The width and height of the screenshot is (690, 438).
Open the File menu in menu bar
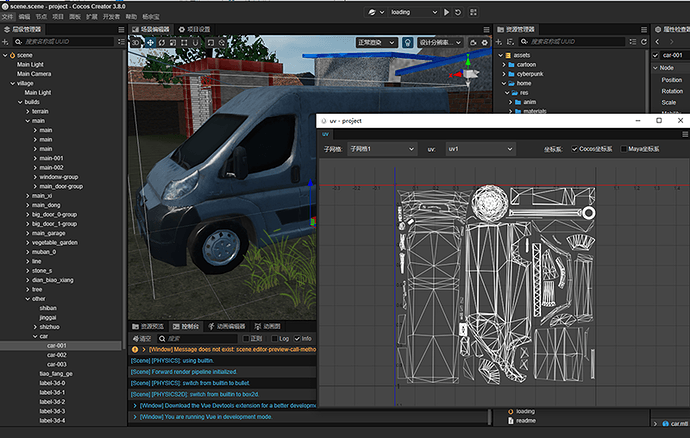pyautogui.click(x=8, y=17)
